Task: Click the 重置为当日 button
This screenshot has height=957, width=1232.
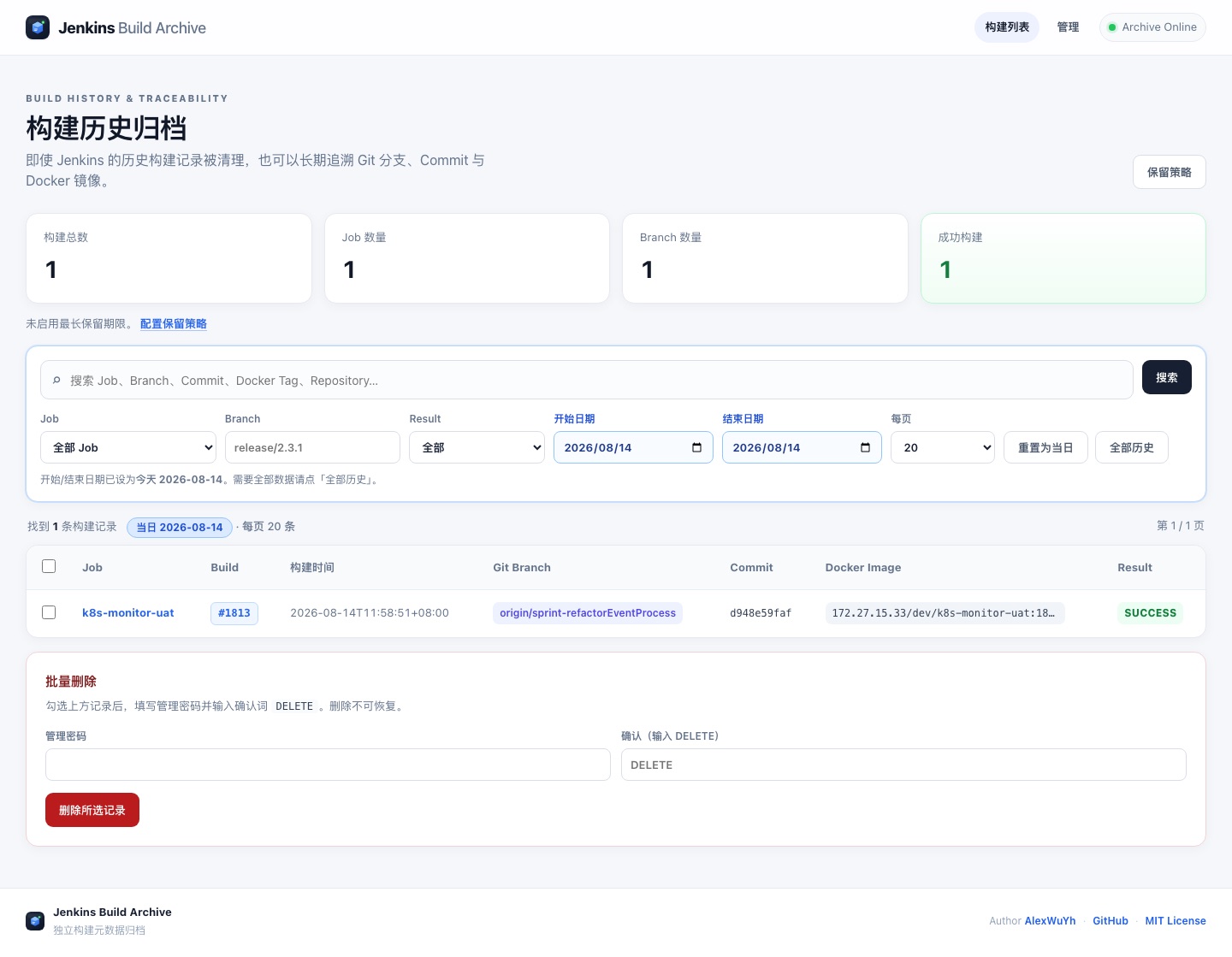Action: coord(1045,447)
